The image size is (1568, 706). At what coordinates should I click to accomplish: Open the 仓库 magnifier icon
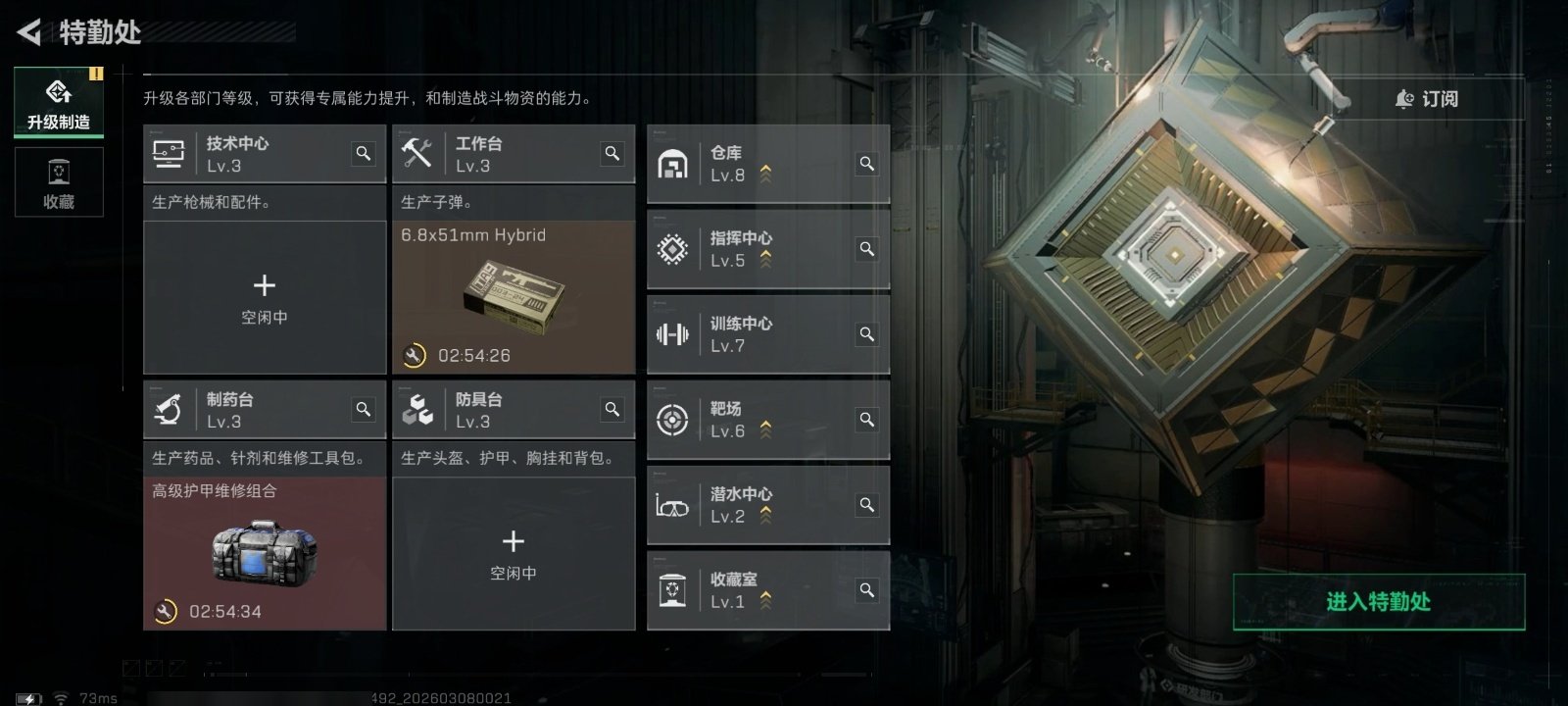867,164
